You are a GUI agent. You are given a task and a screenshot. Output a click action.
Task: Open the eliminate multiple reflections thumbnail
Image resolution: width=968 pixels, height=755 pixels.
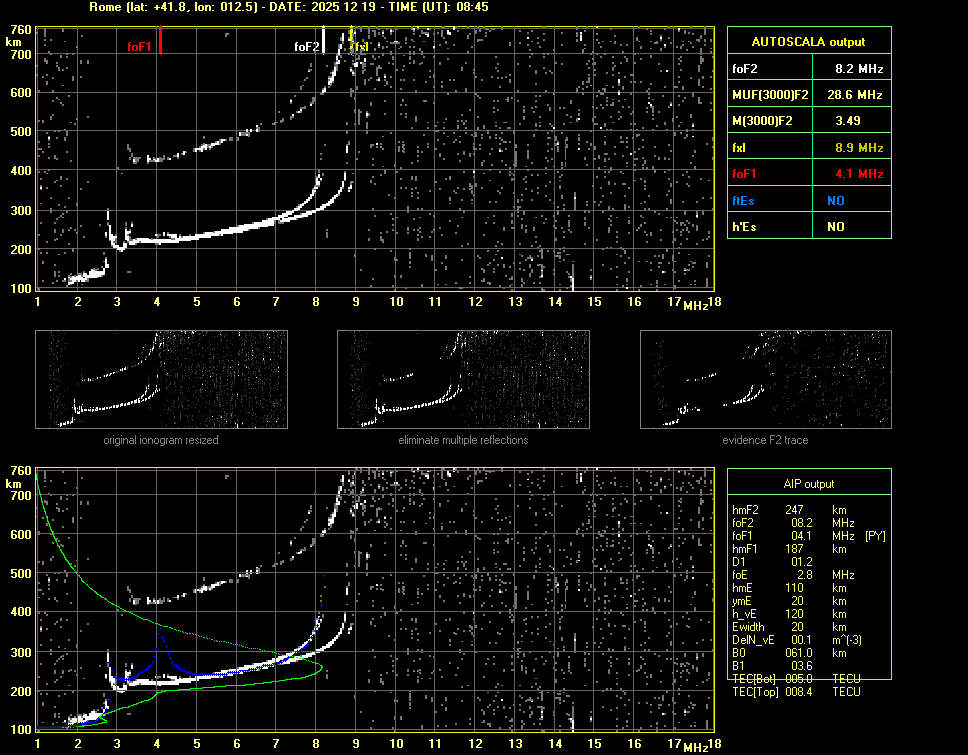click(x=463, y=379)
